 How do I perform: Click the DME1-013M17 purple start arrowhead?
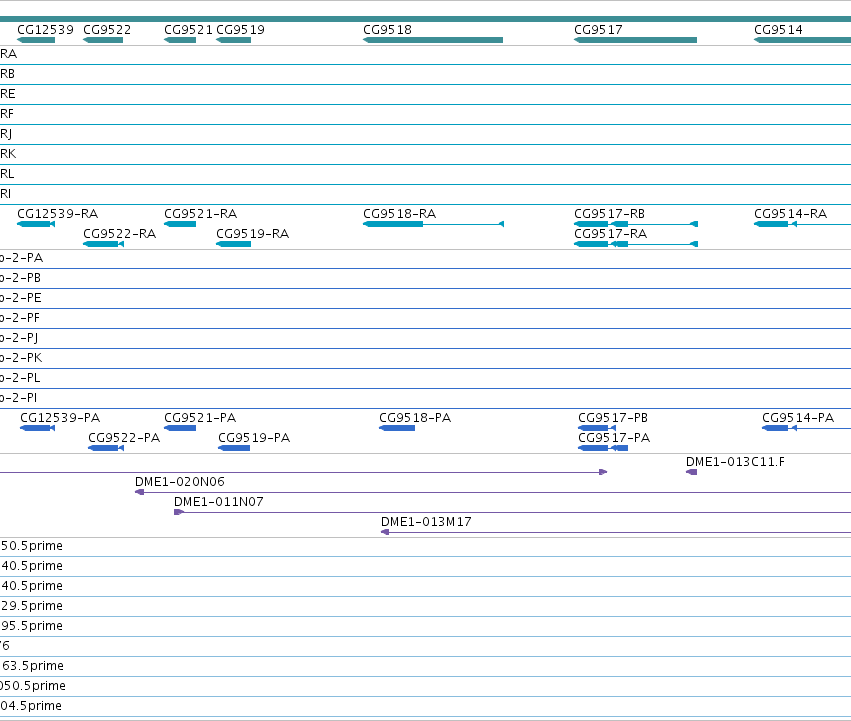[385, 533]
